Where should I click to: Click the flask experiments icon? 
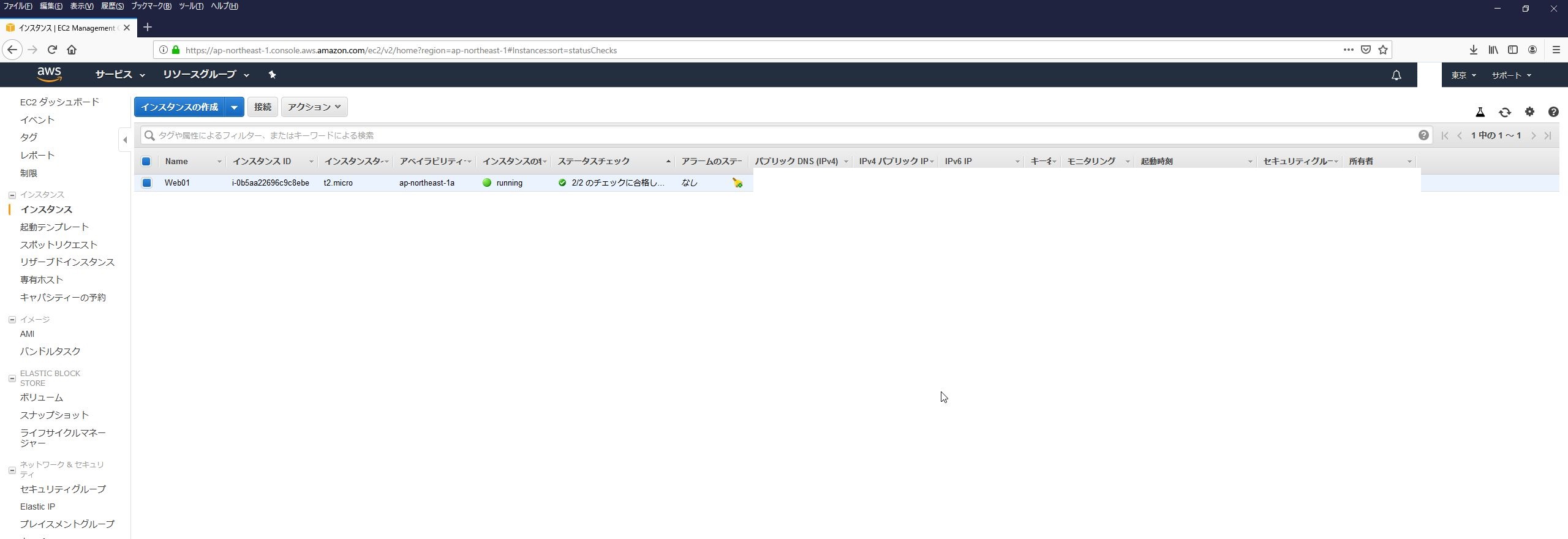click(1480, 112)
